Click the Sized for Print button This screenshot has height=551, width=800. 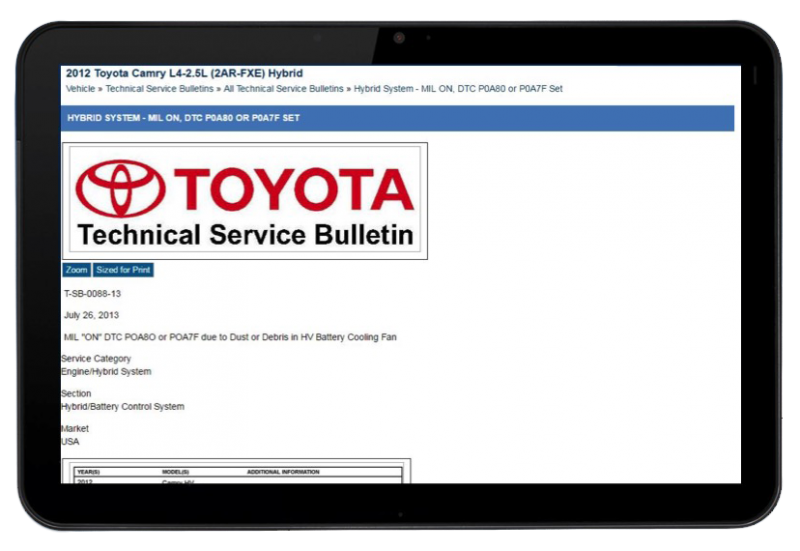(x=123, y=270)
